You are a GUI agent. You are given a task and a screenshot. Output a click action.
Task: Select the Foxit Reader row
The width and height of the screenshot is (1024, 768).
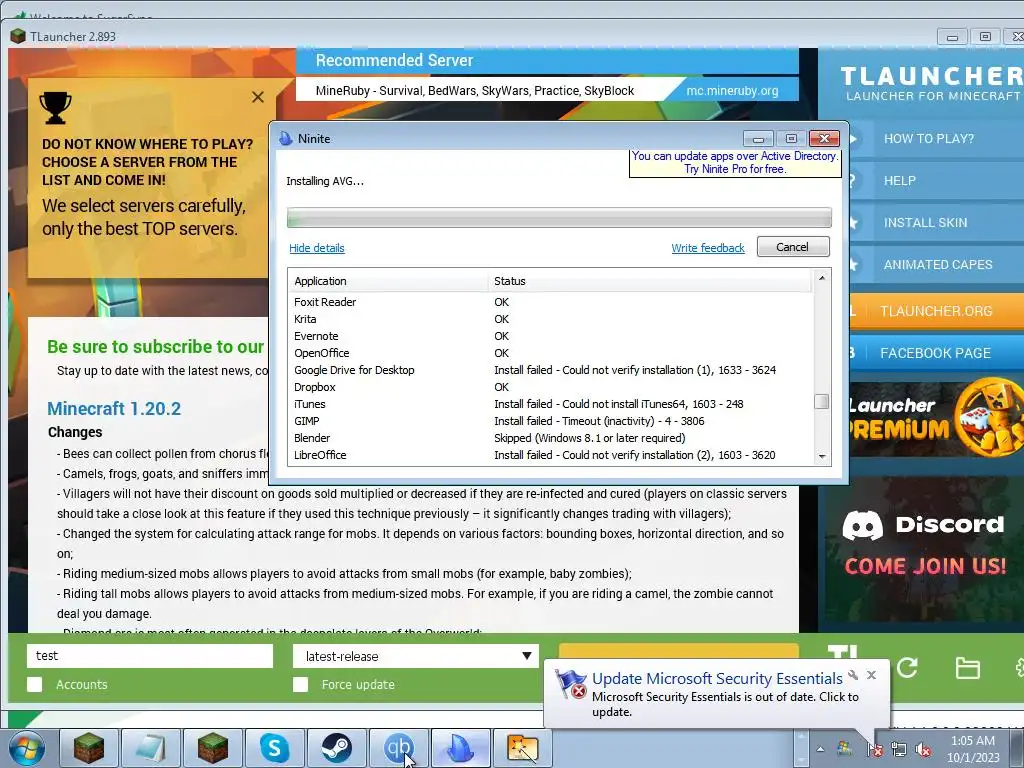tap(550, 302)
